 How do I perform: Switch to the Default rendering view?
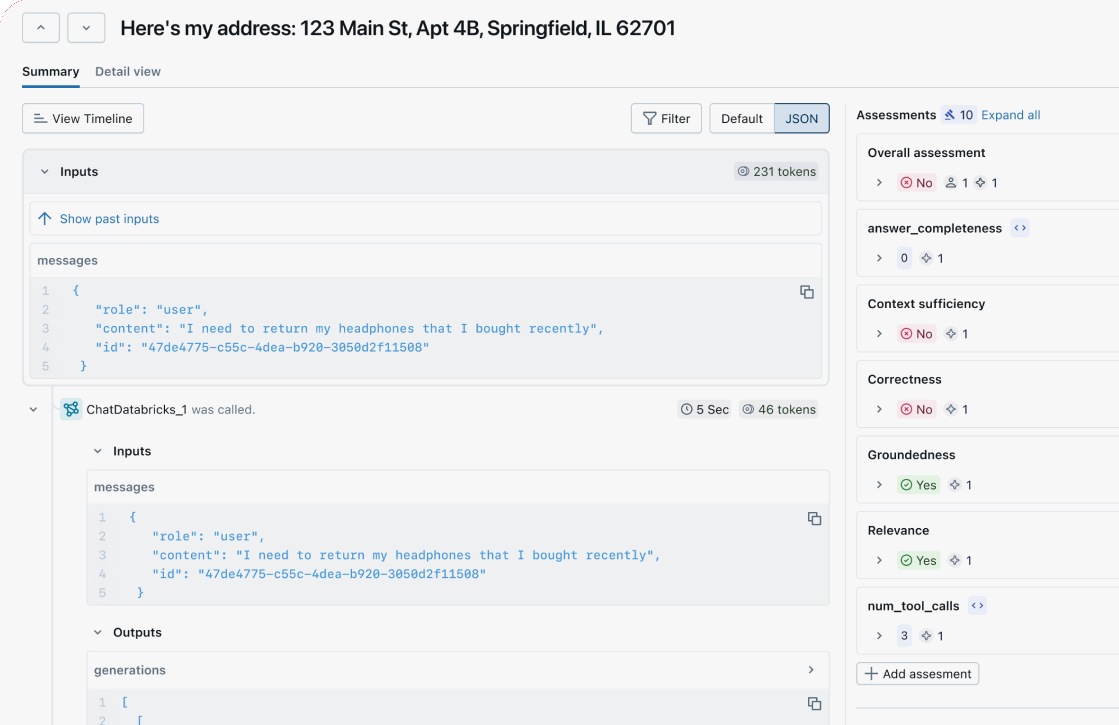coord(742,118)
